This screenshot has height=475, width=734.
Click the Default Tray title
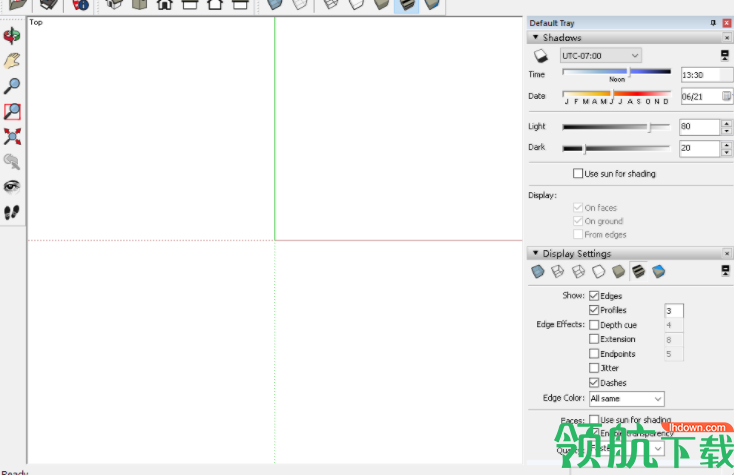click(551, 23)
